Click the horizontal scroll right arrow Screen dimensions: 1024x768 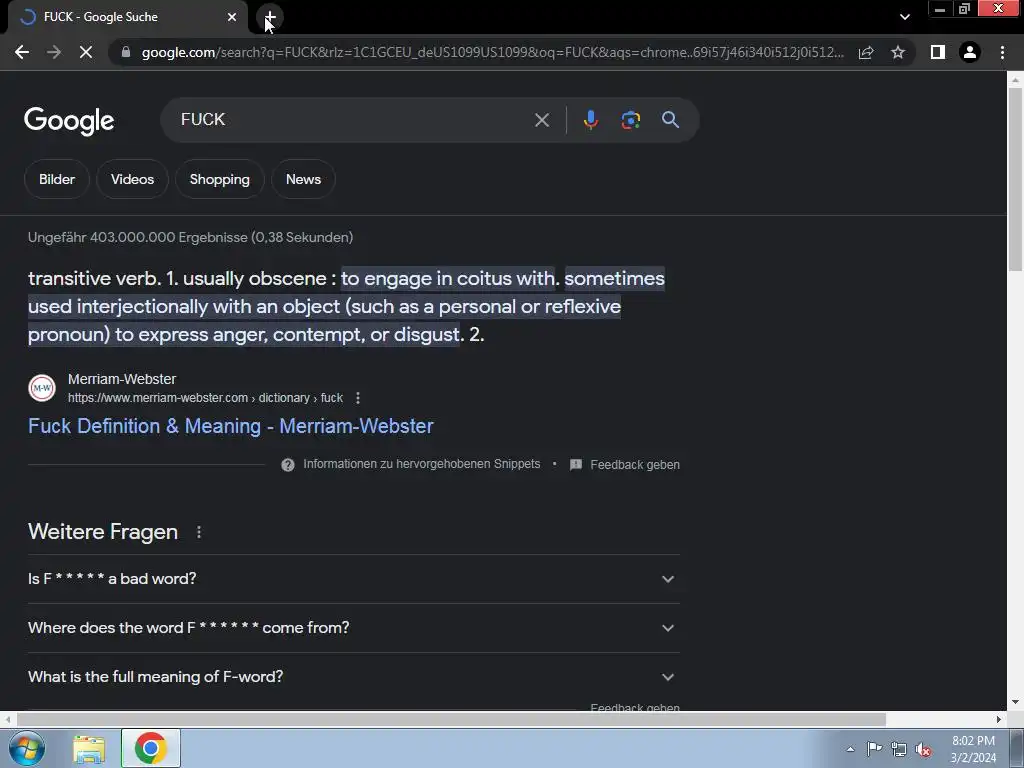999,719
